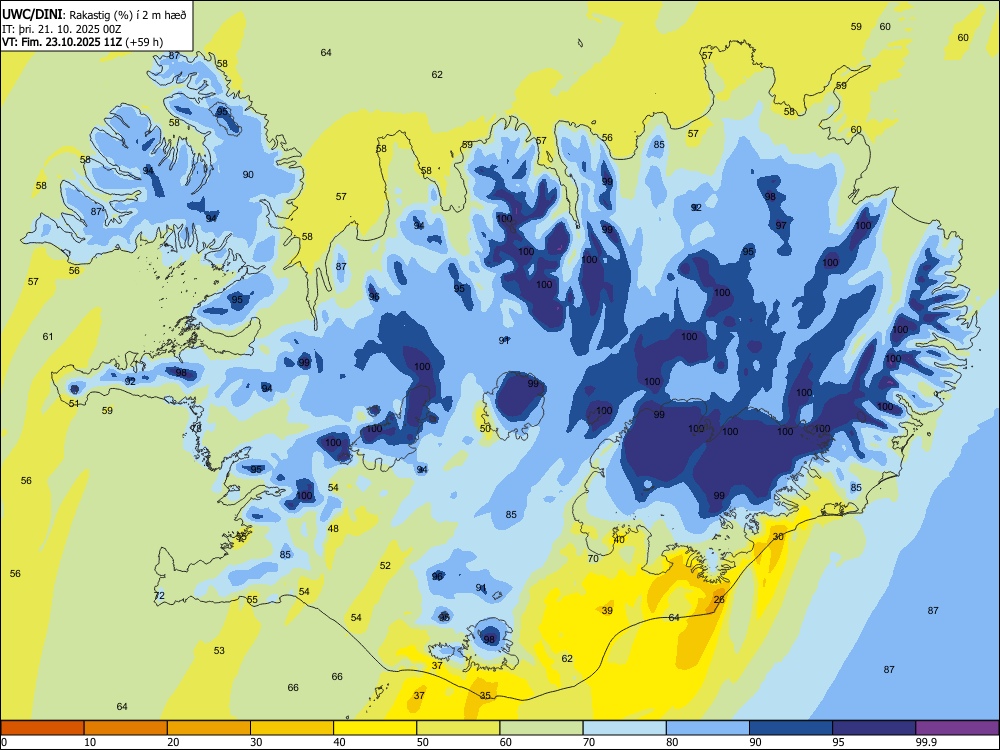Click the '28' humidity value on the map

(x=719, y=599)
